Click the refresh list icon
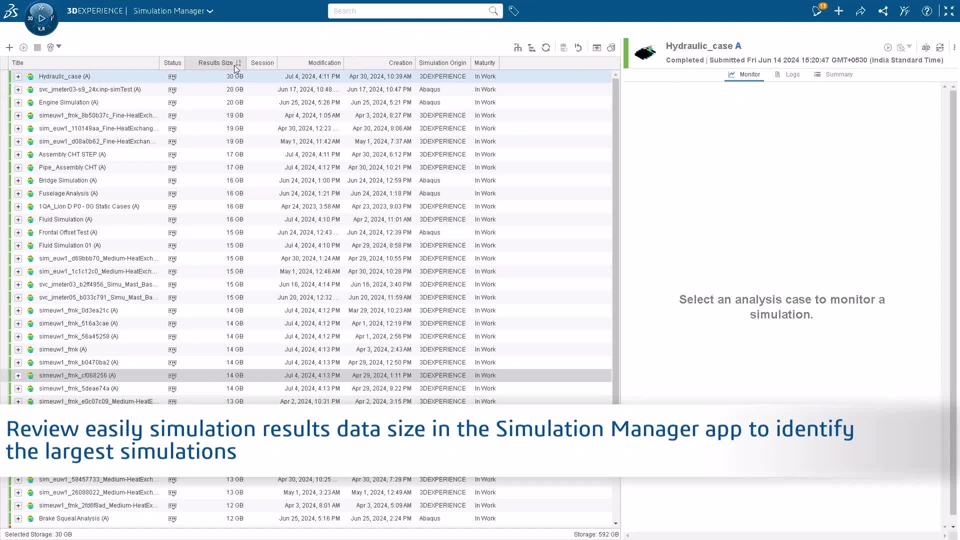This screenshot has width=960, height=540. tap(546, 48)
